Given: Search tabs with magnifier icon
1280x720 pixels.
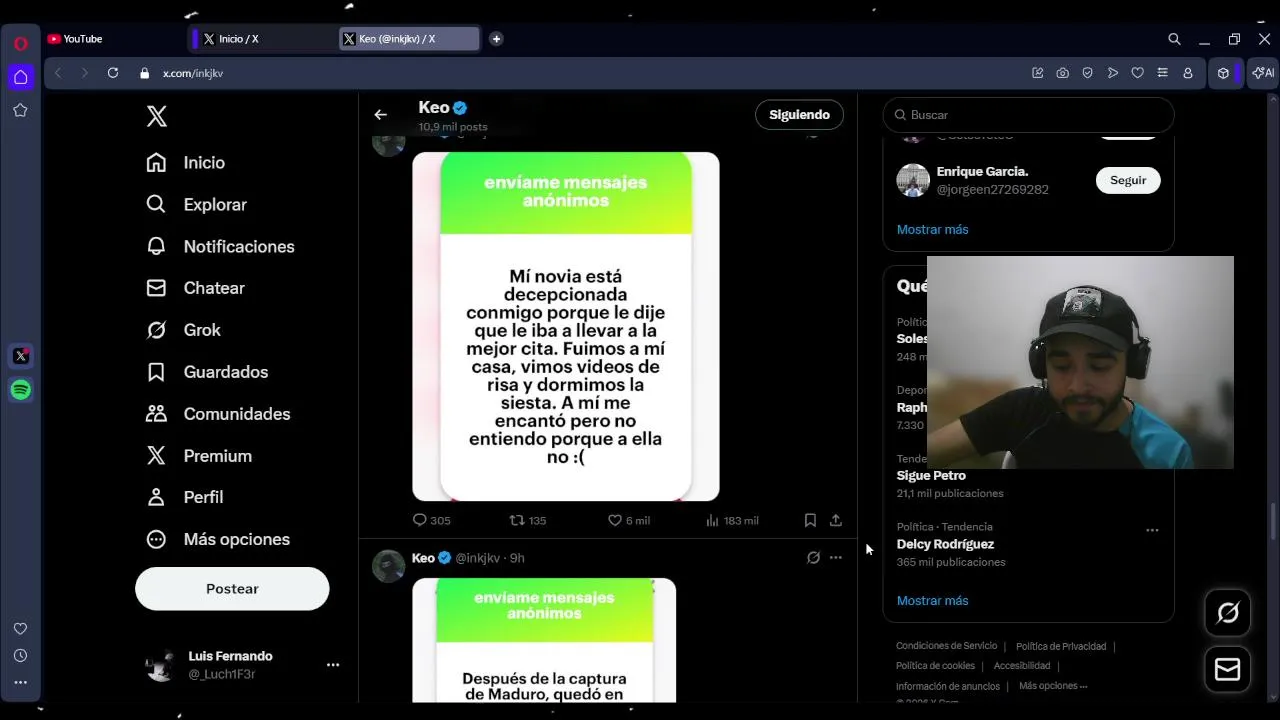Looking at the screenshot, I should 1174,39.
